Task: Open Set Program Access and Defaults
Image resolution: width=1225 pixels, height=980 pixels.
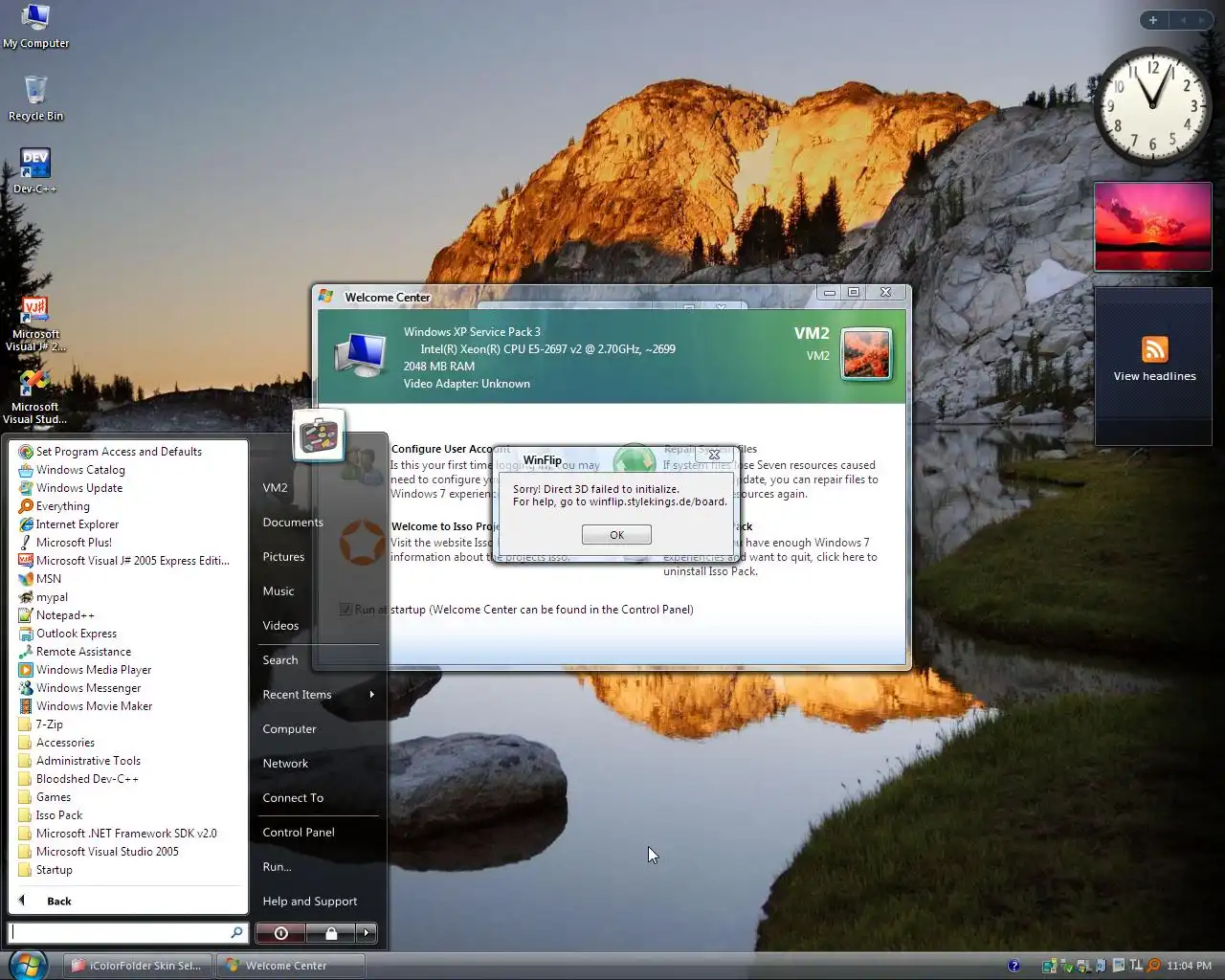Action: [x=119, y=452]
